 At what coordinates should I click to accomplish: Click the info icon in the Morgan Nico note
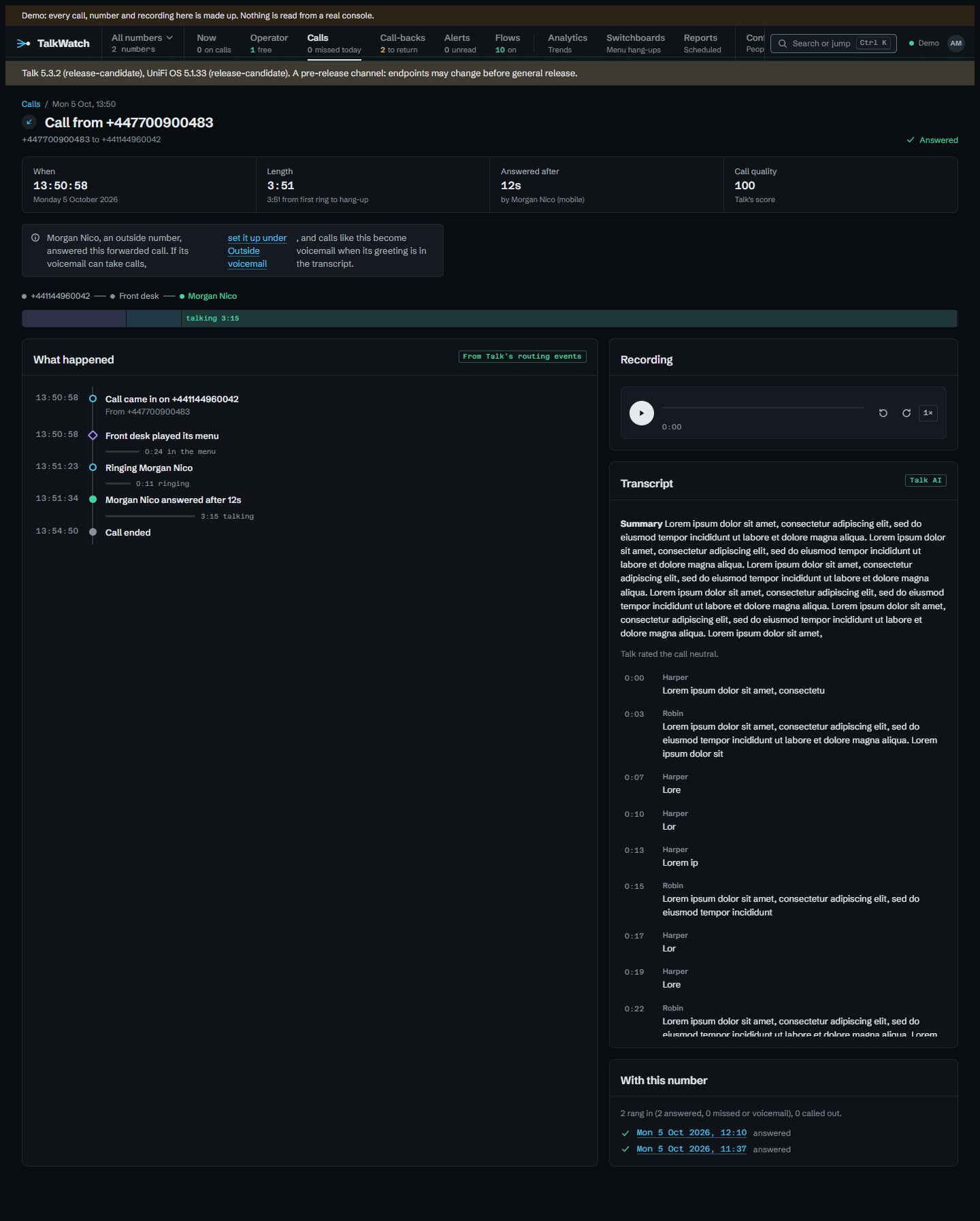click(35, 238)
